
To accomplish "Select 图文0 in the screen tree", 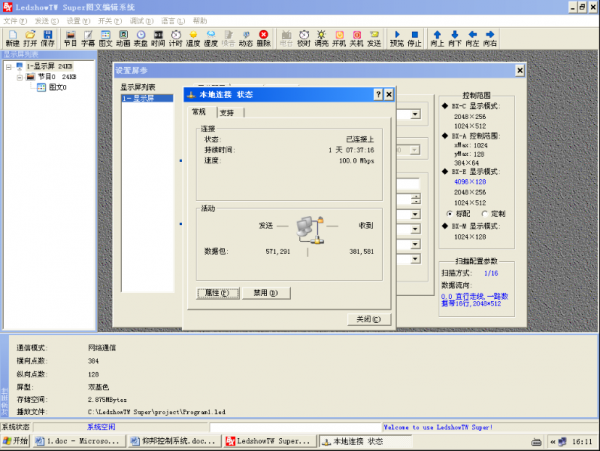I will coord(57,88).
